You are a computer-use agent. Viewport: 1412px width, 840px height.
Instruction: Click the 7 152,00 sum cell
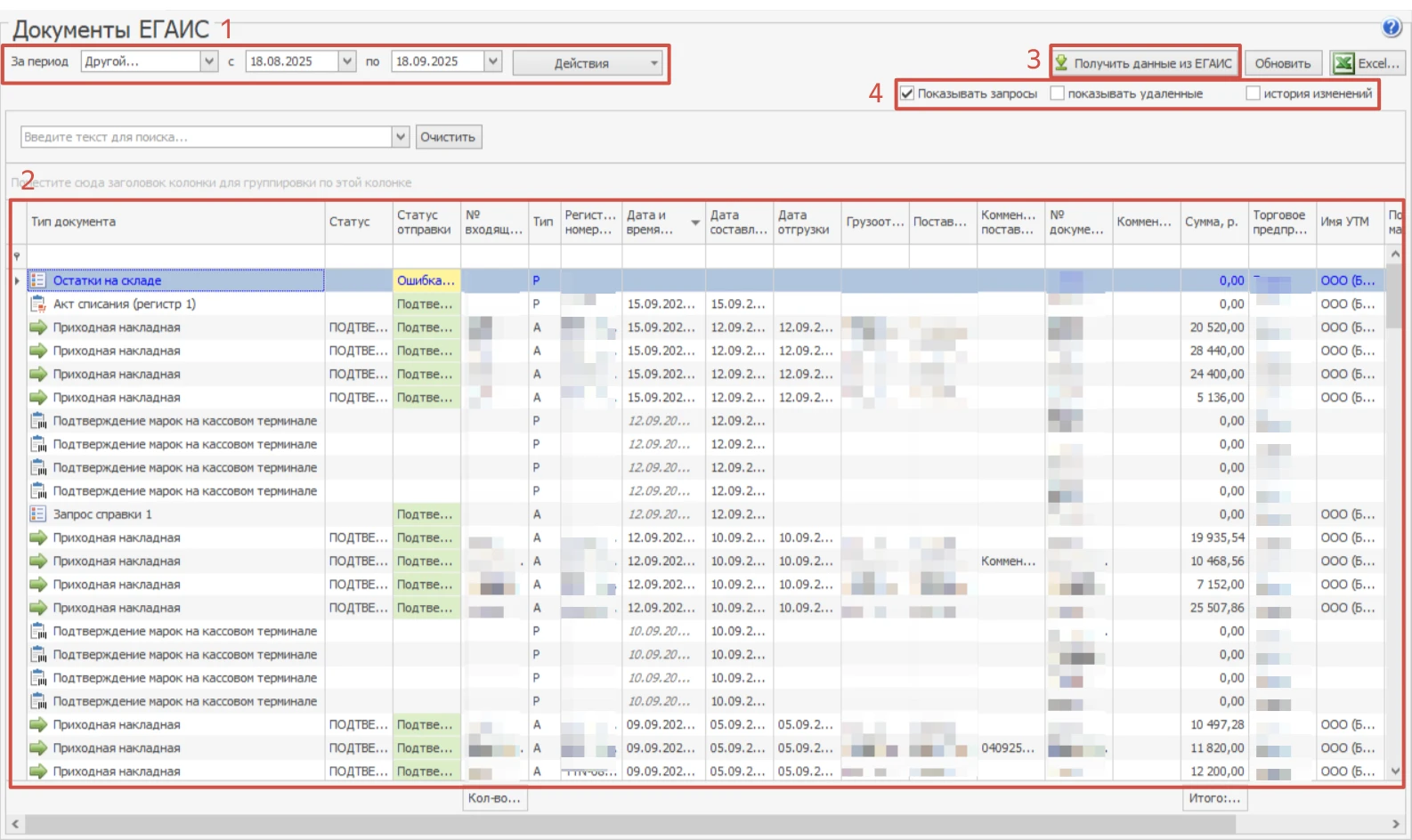[1213, 585]
